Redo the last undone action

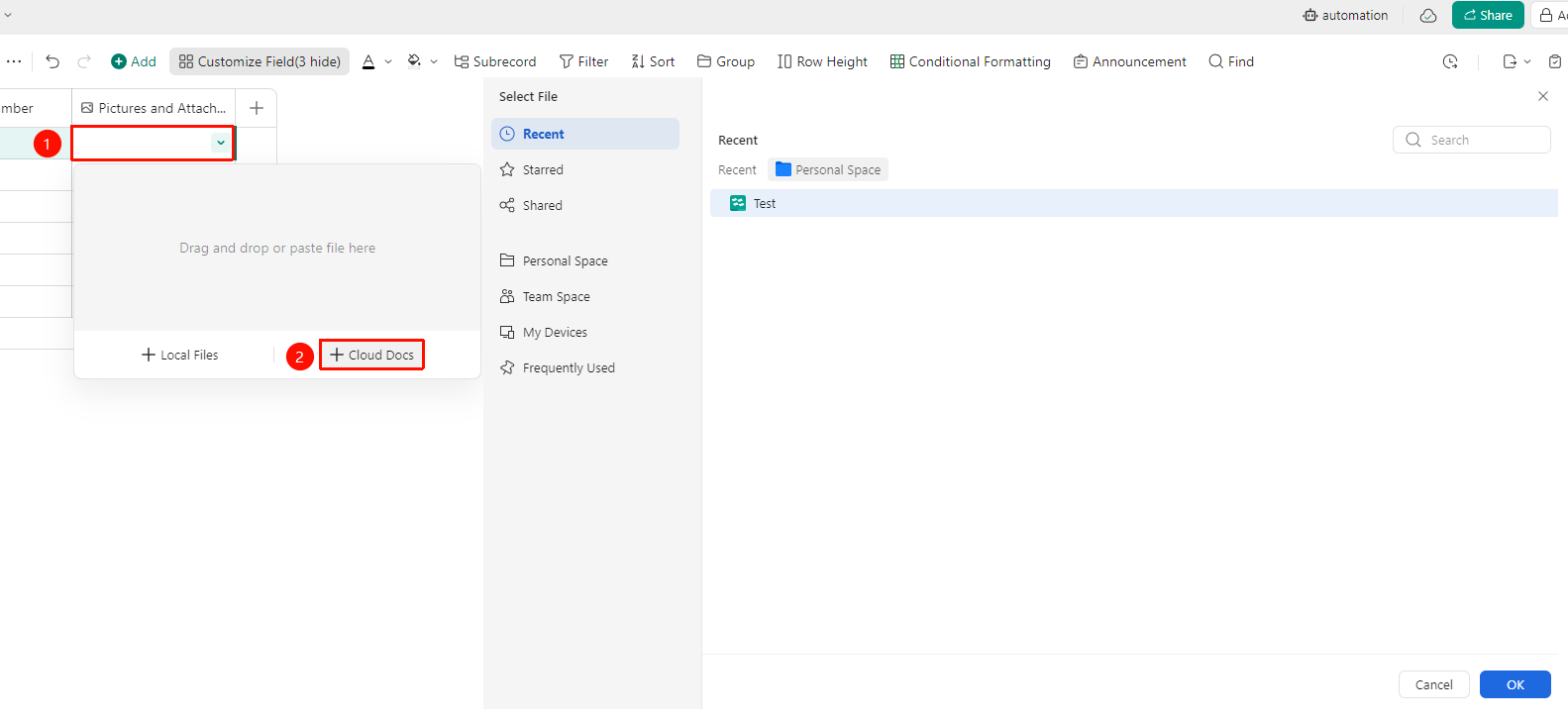coord(84,61)
